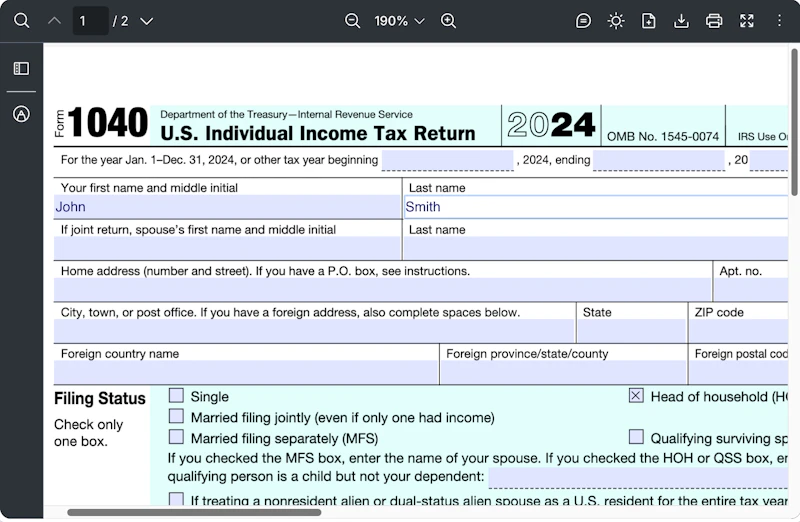Zoom out with the minus magnifier icon

tap(352, 21)
